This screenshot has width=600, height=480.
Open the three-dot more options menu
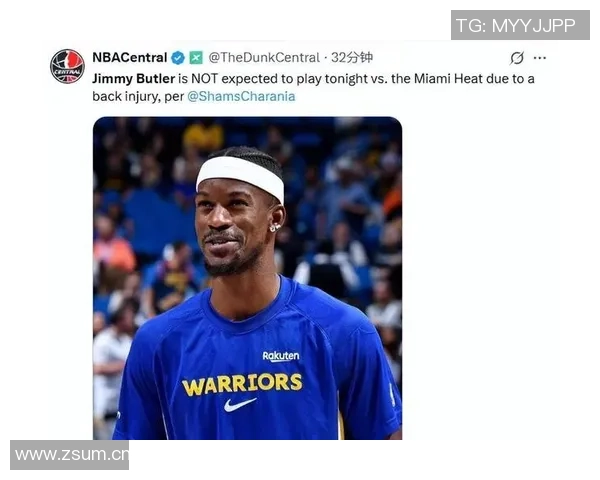540,58
